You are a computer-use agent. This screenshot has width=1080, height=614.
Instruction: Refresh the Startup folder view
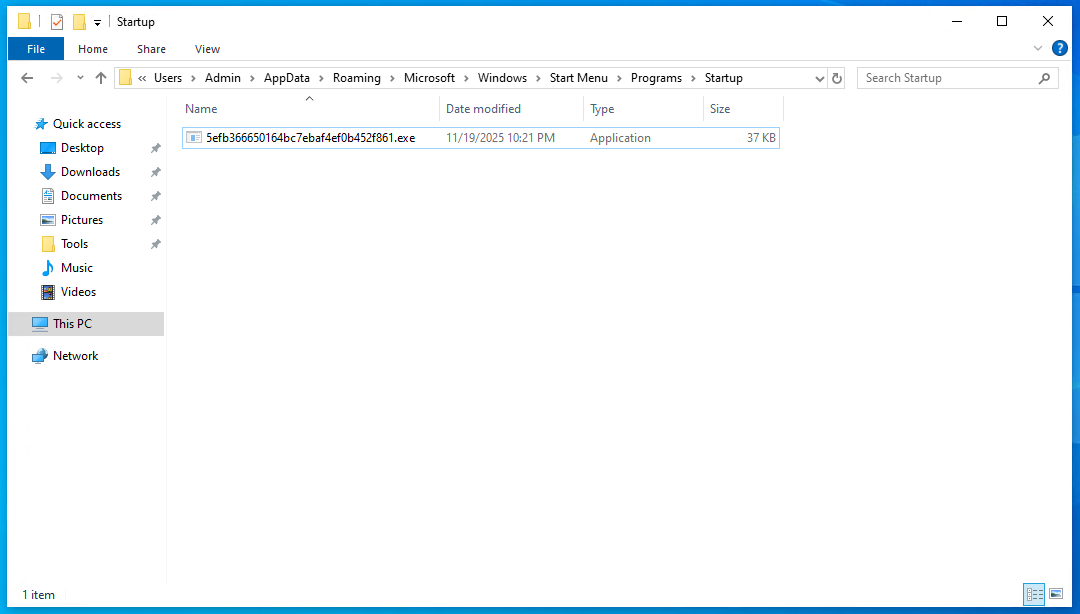pos(836,78)
